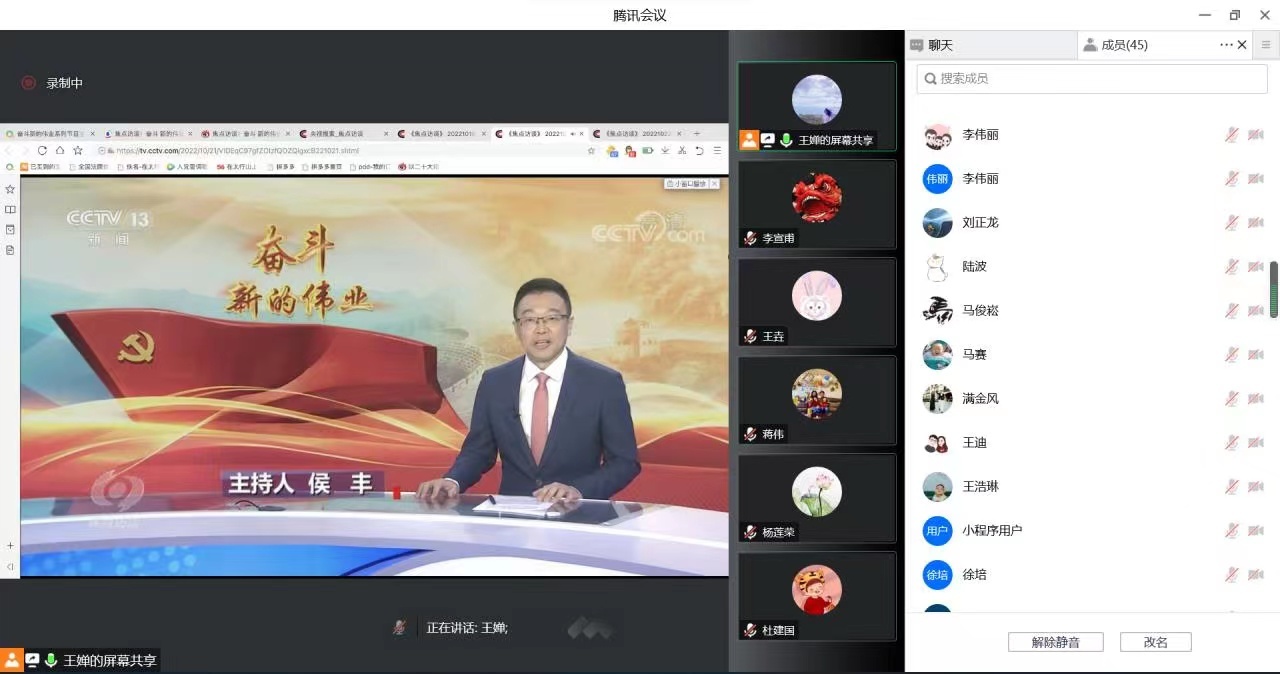
Task: Click 马俊崧's calligraphy avatar
Action: click(937, 311)
